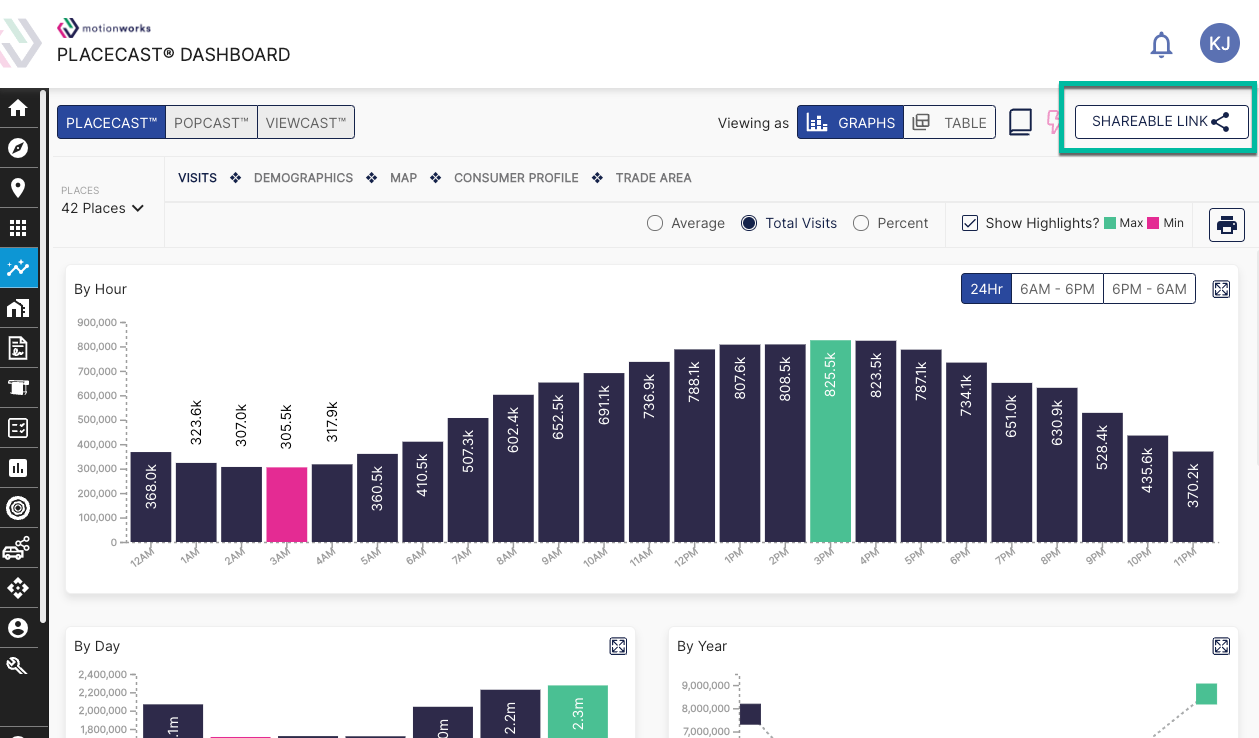The width and height of the screenshot is (1259, 738).
Task: Open the bar chart sidebar icon
Action: tap(18, 468)
